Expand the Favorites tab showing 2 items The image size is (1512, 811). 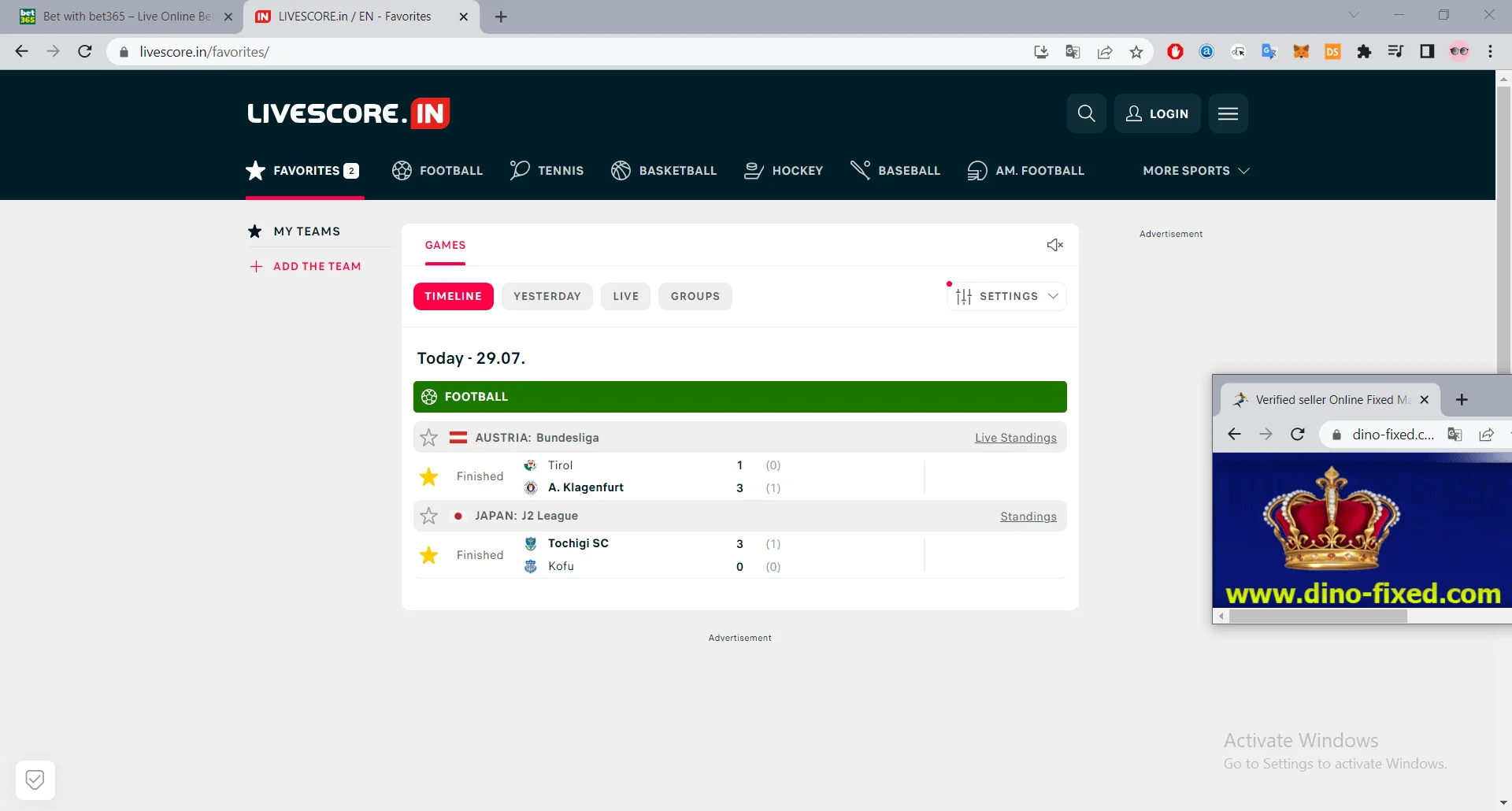tap(302, 170)
